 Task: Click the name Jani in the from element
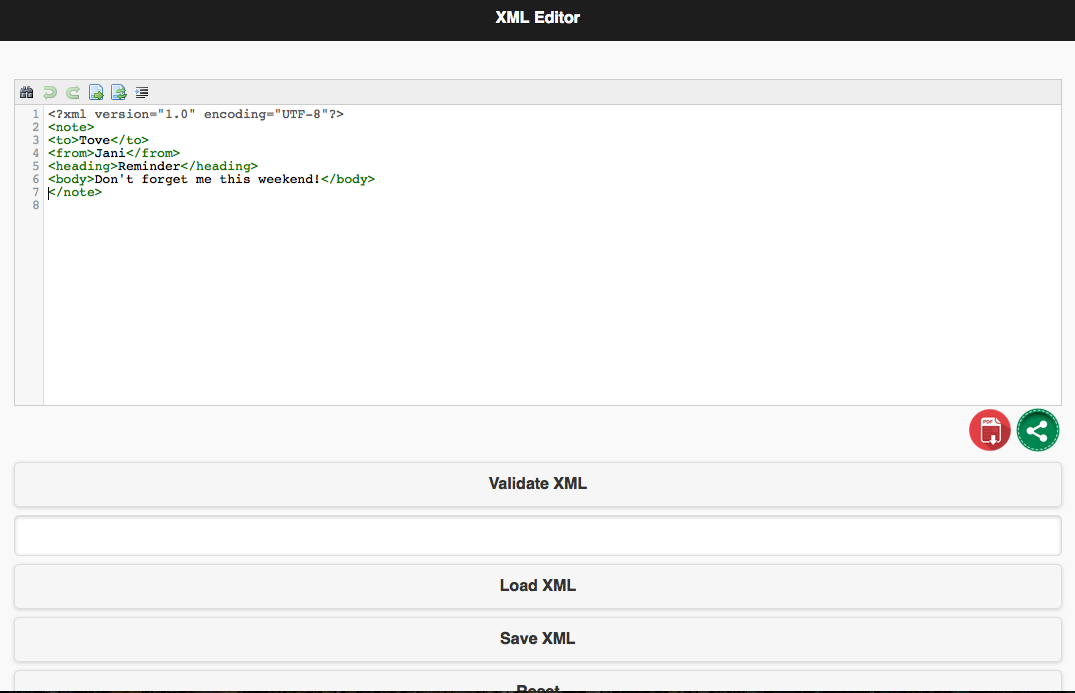(x=110, y=153)
